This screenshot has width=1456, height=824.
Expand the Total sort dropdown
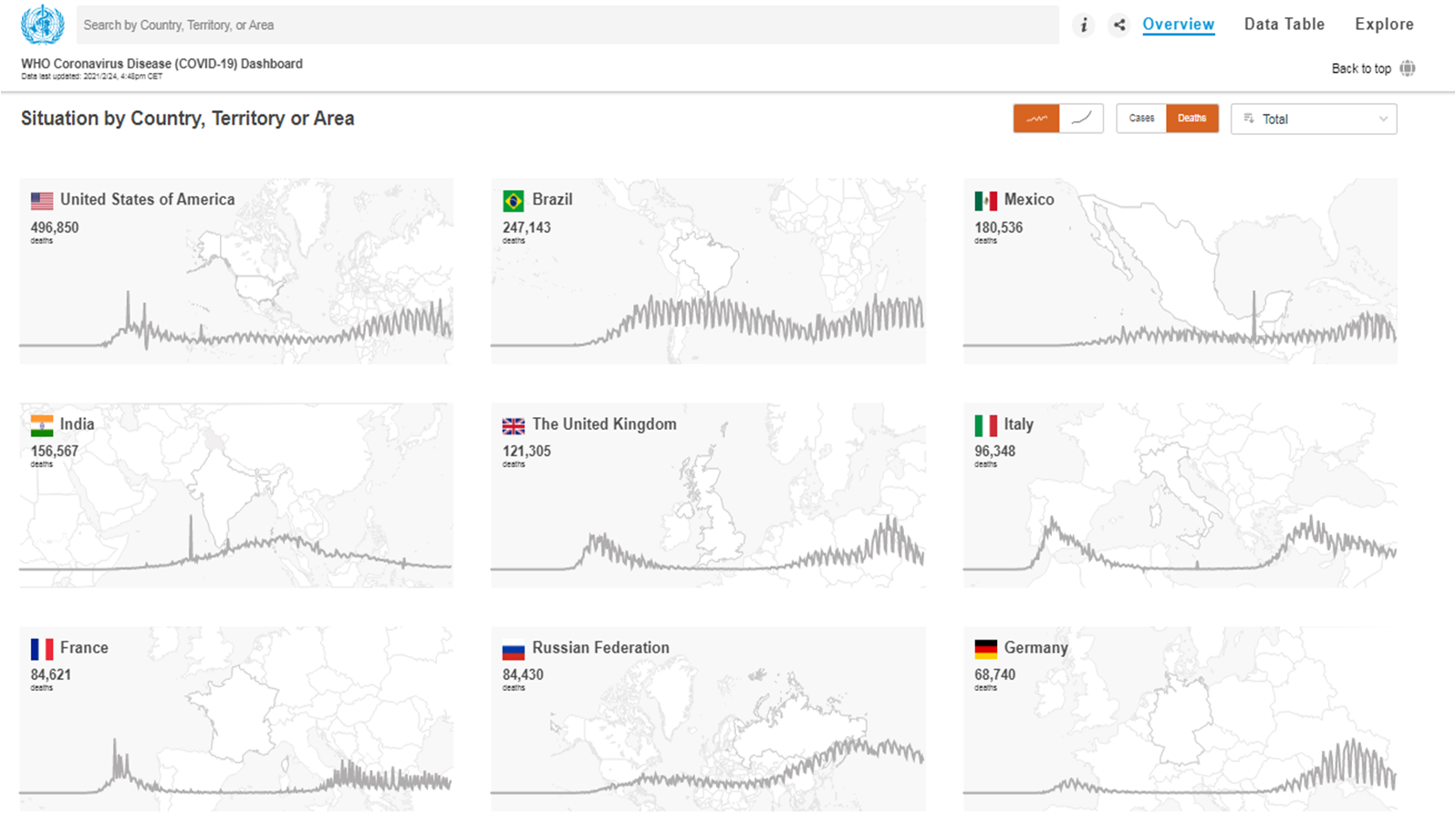1383,119
